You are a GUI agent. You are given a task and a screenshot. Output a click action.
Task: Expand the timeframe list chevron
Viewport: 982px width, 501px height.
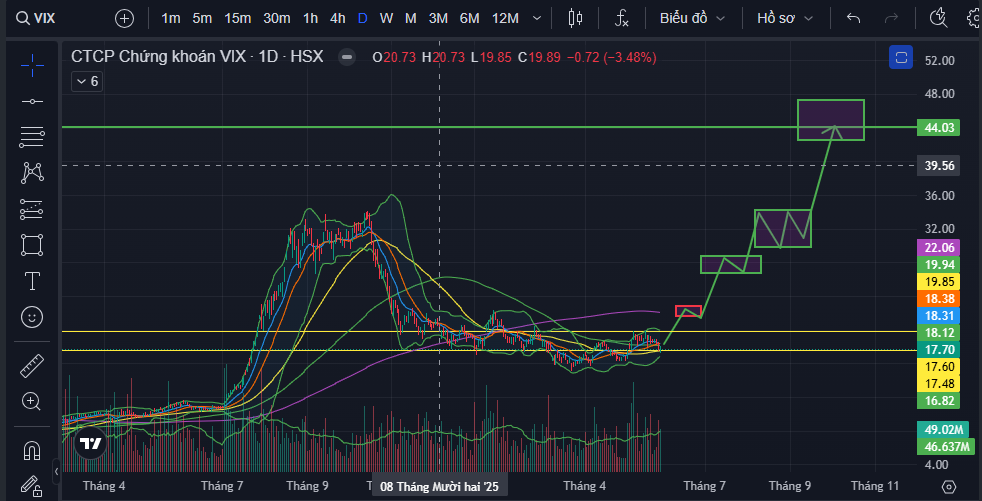[x=537, y=18]
